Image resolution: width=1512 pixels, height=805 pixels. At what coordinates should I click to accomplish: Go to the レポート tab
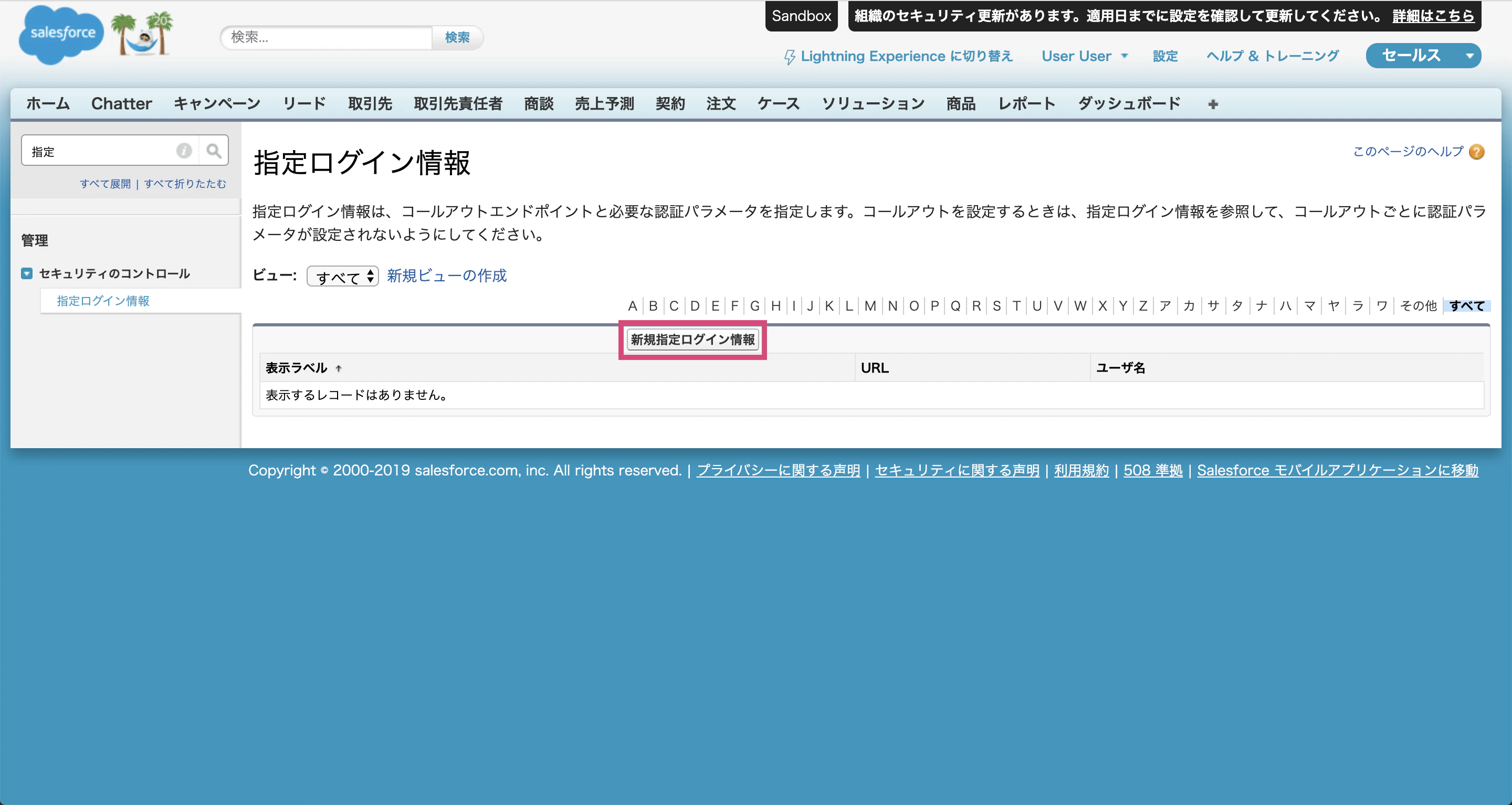click(1026, 104)
